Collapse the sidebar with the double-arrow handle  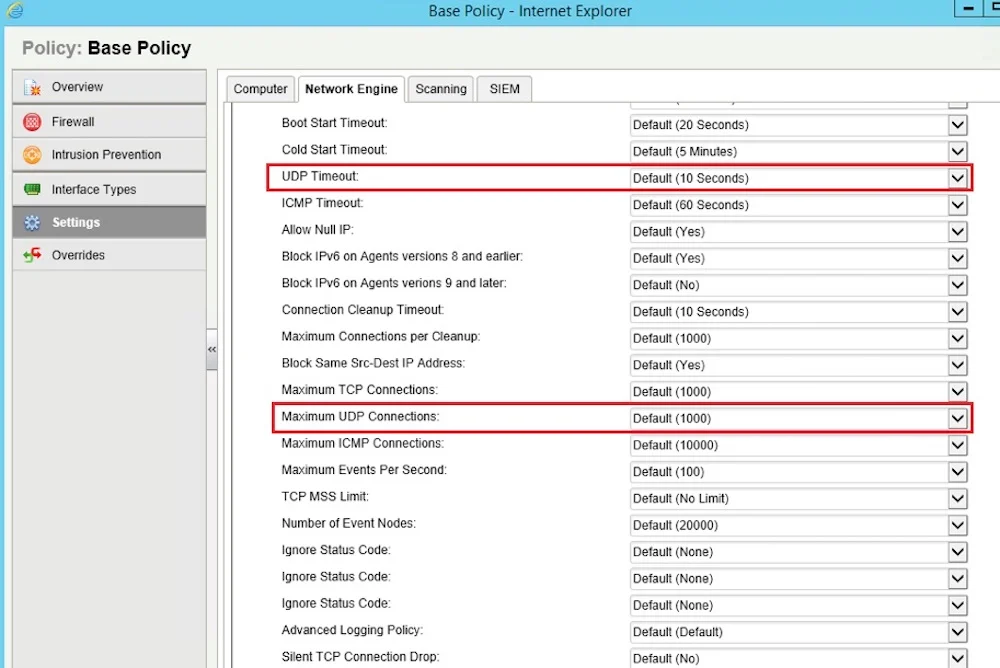coord(212,350)
